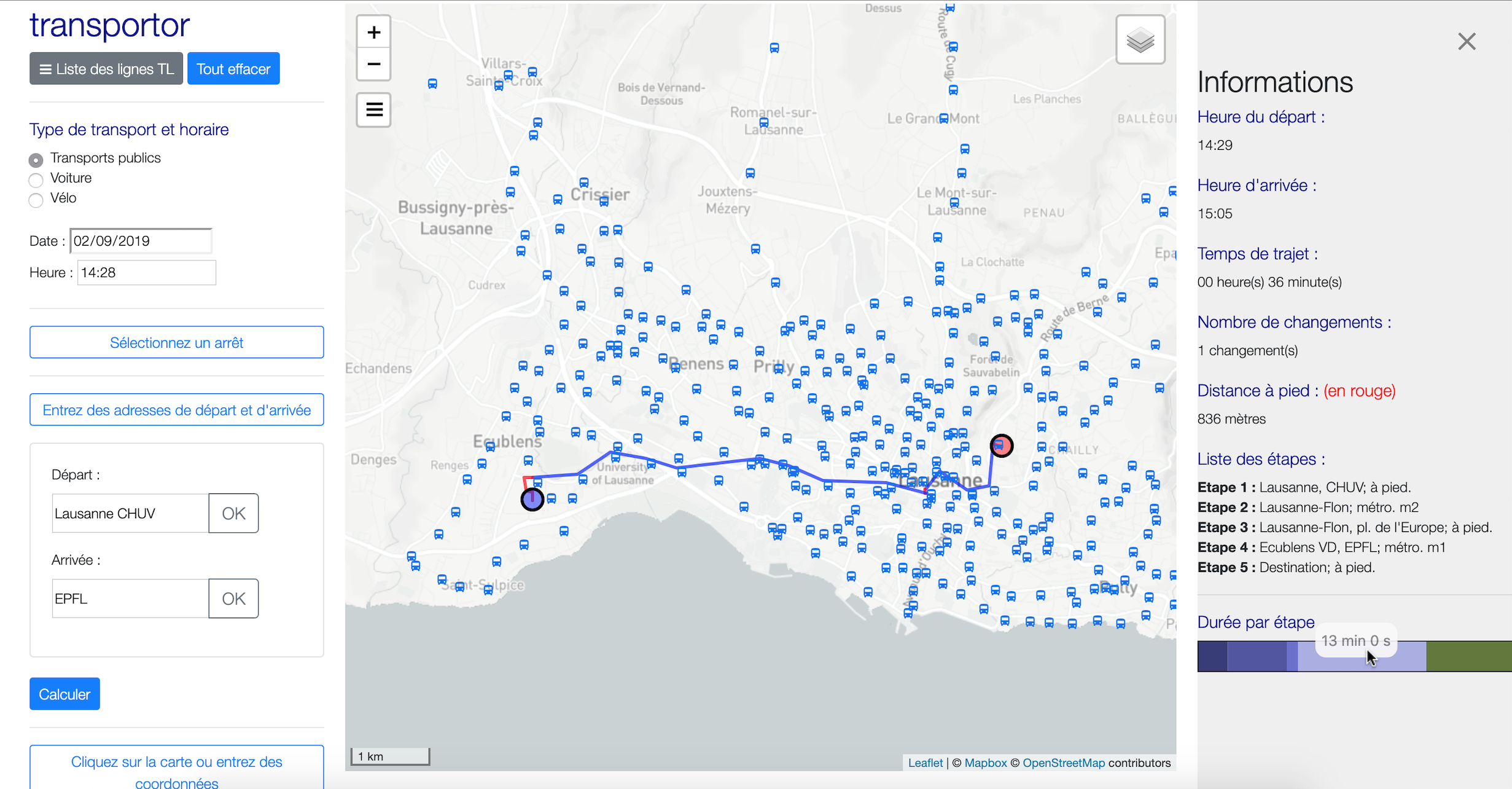Click the Calculer button
Image resolution: width=1512 pixels, height=789 pixels.
tap(64, 694)
